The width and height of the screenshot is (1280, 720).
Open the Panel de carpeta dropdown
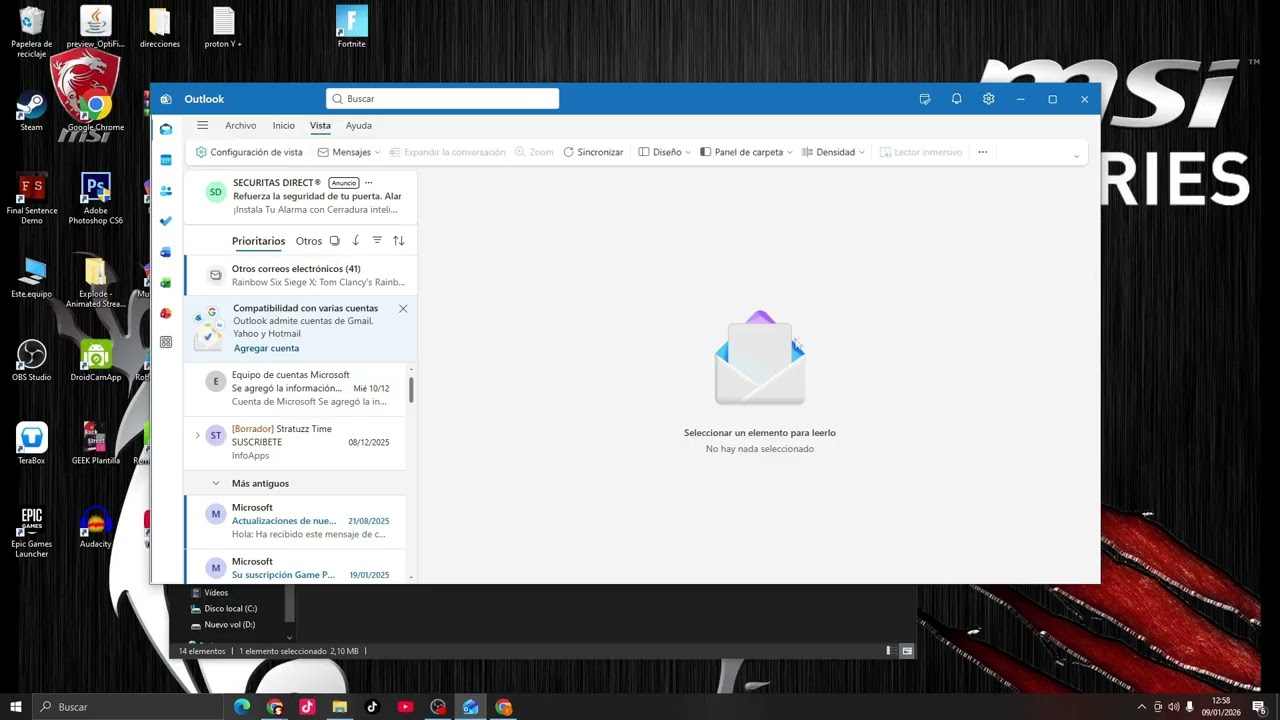coord(746,152)
